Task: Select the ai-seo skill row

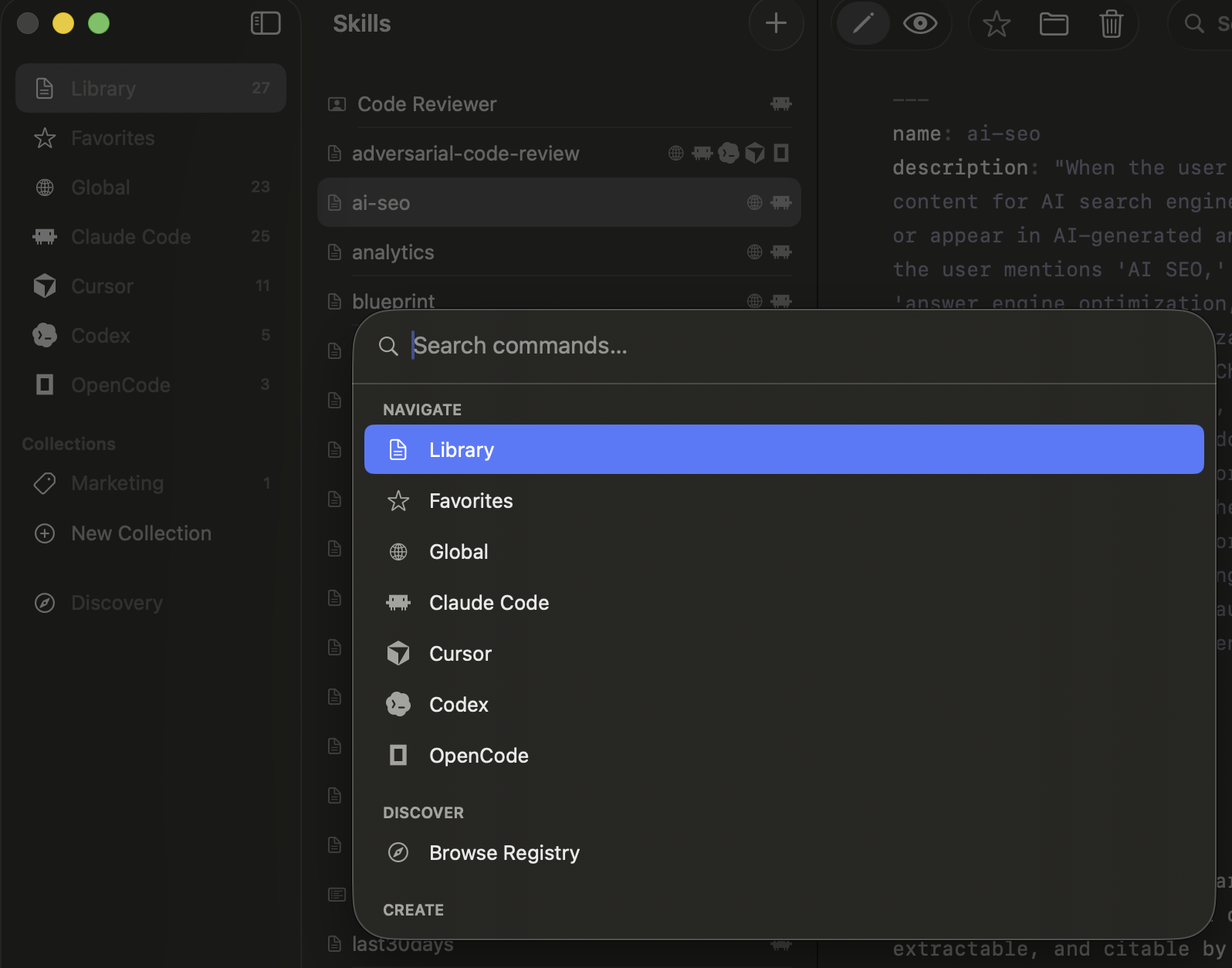Action: [x=559, y=202]
